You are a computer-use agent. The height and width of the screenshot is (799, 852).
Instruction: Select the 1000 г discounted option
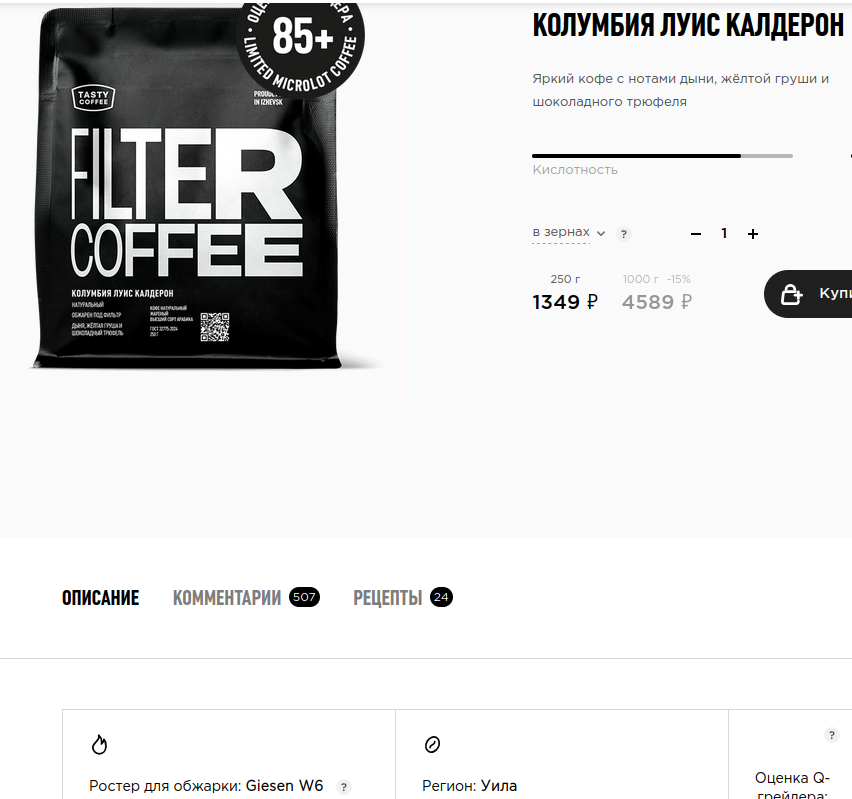[656, 293]
